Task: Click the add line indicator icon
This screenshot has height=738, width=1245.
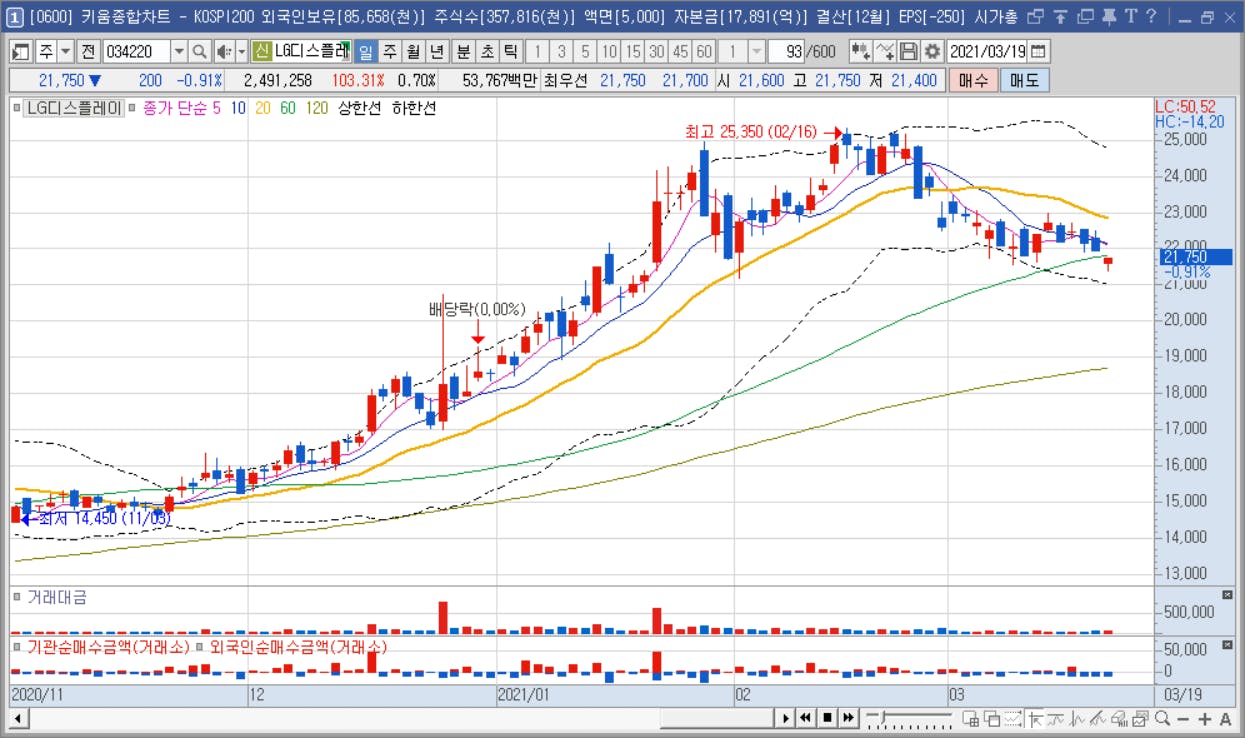Action: tap(884, 51)
